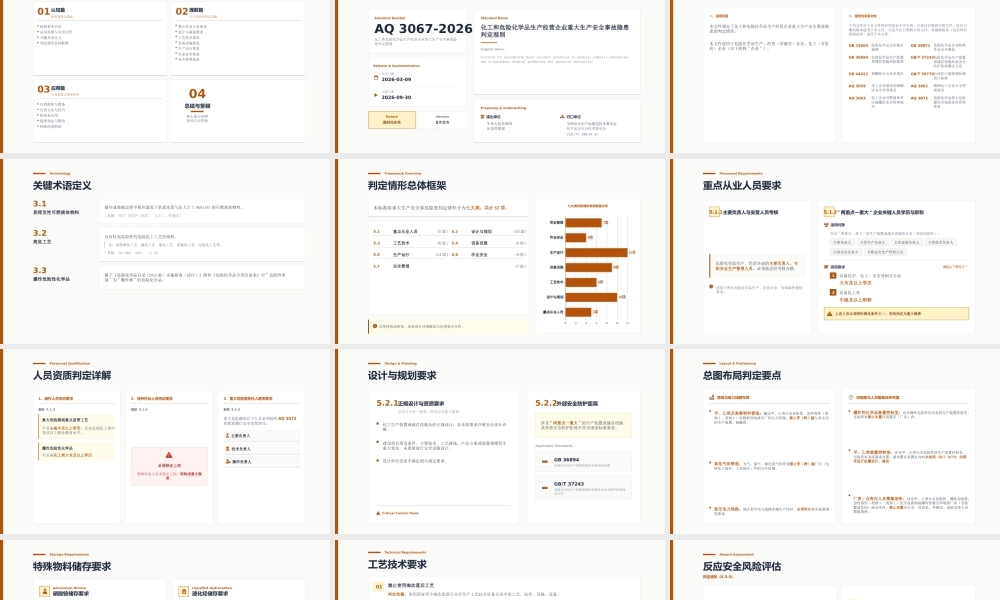Click the 1. 操作人员学历要求 card heading

click(55, 398)
